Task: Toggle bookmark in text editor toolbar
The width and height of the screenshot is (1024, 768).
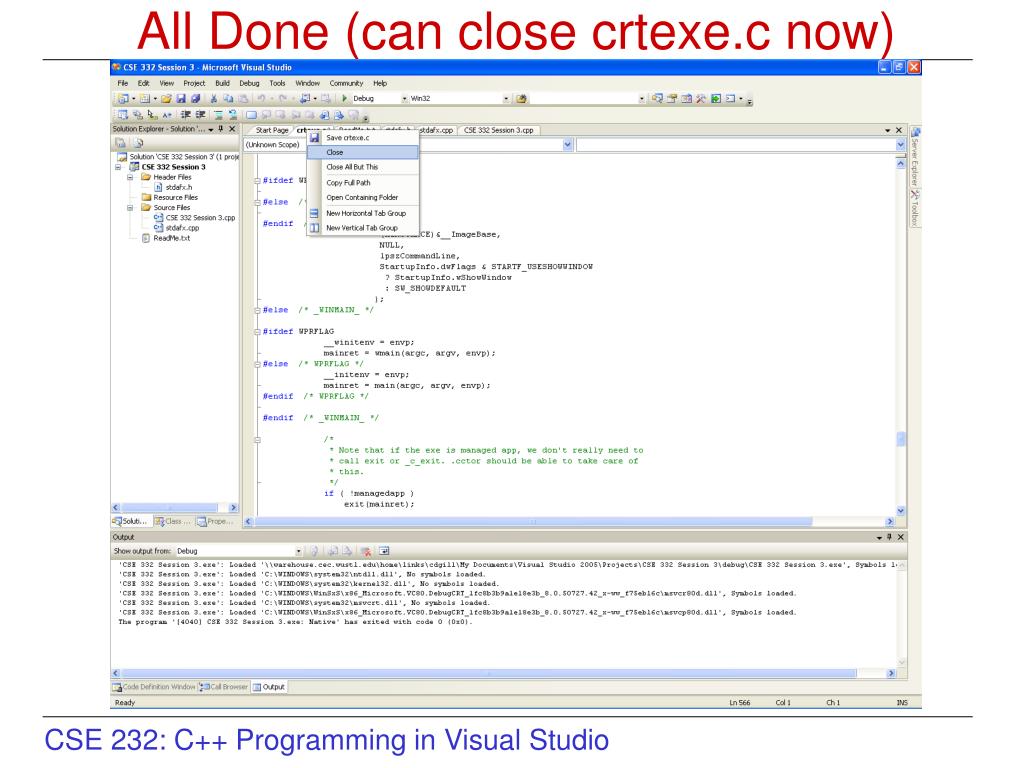Action: tap(251, 115)
